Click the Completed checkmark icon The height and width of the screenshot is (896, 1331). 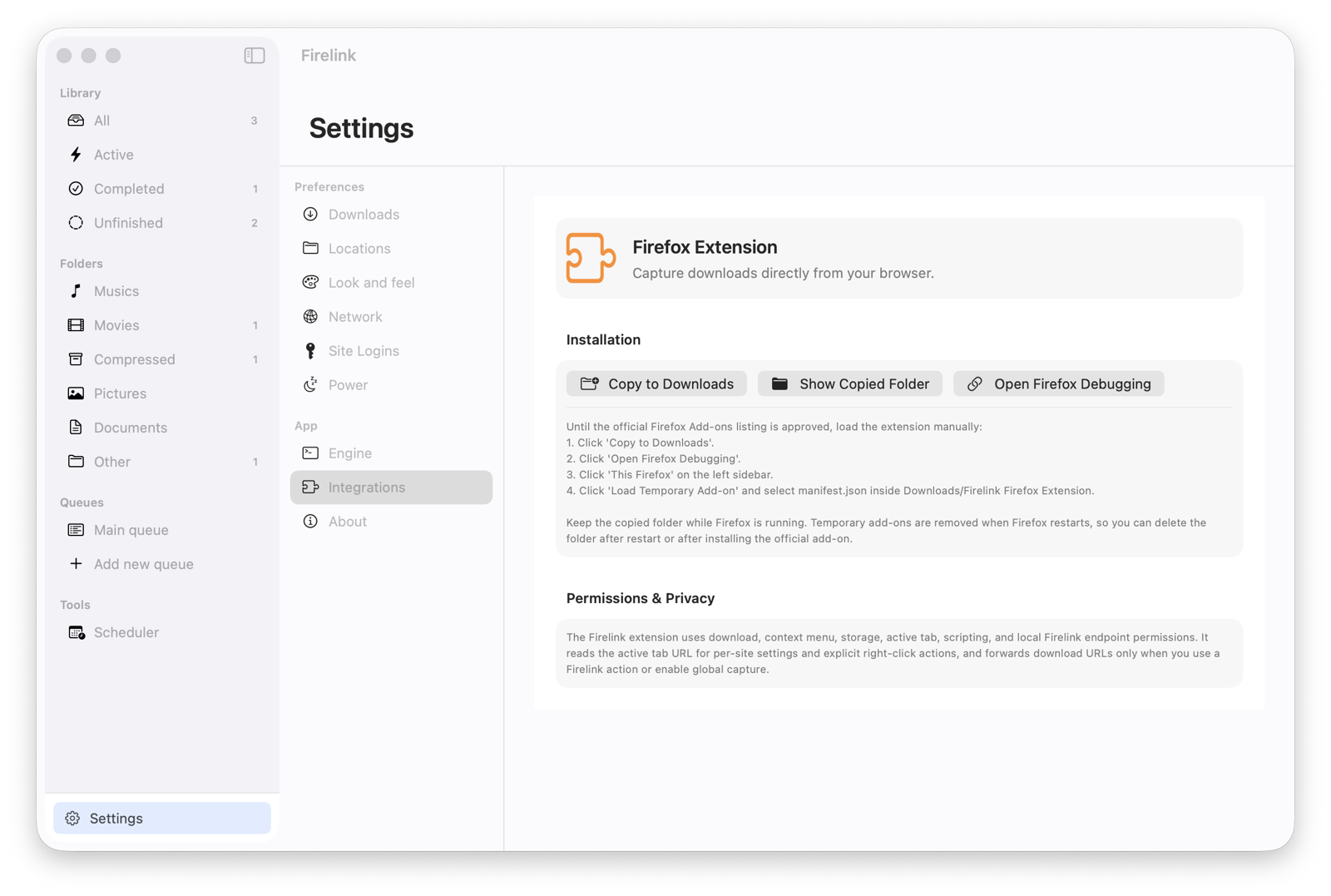76,189
